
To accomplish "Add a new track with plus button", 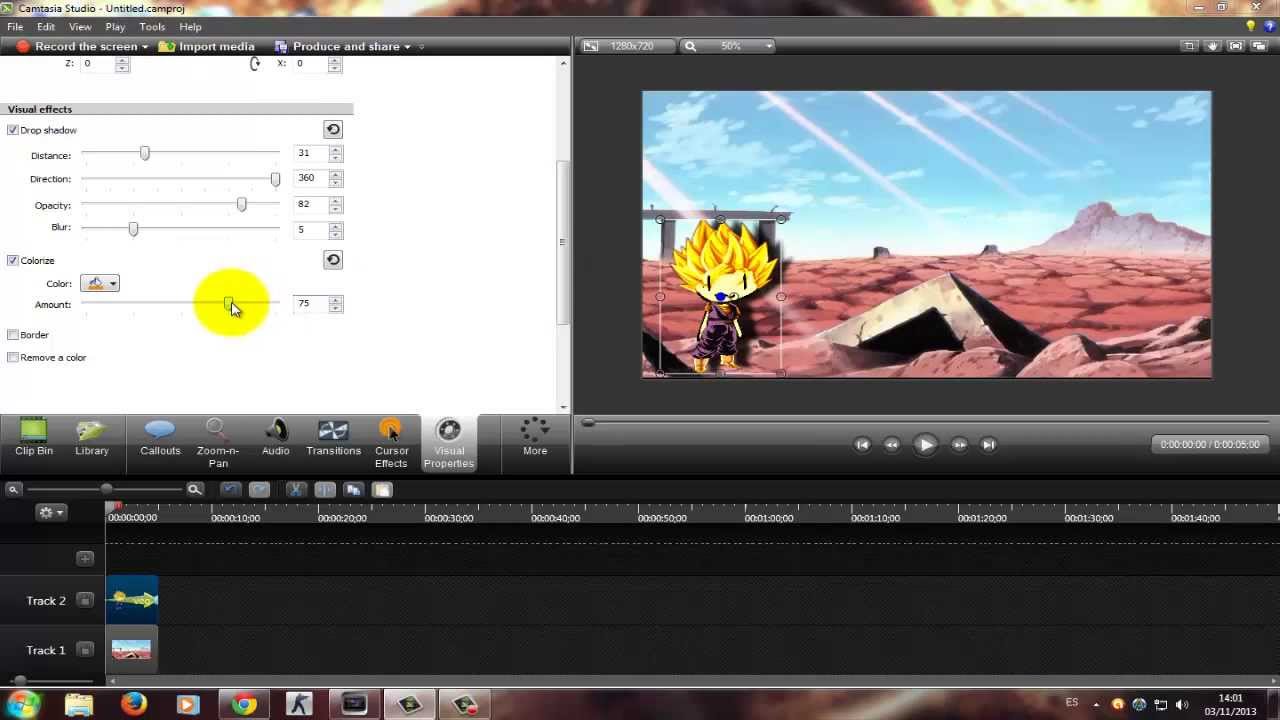I will pos(85,558).
